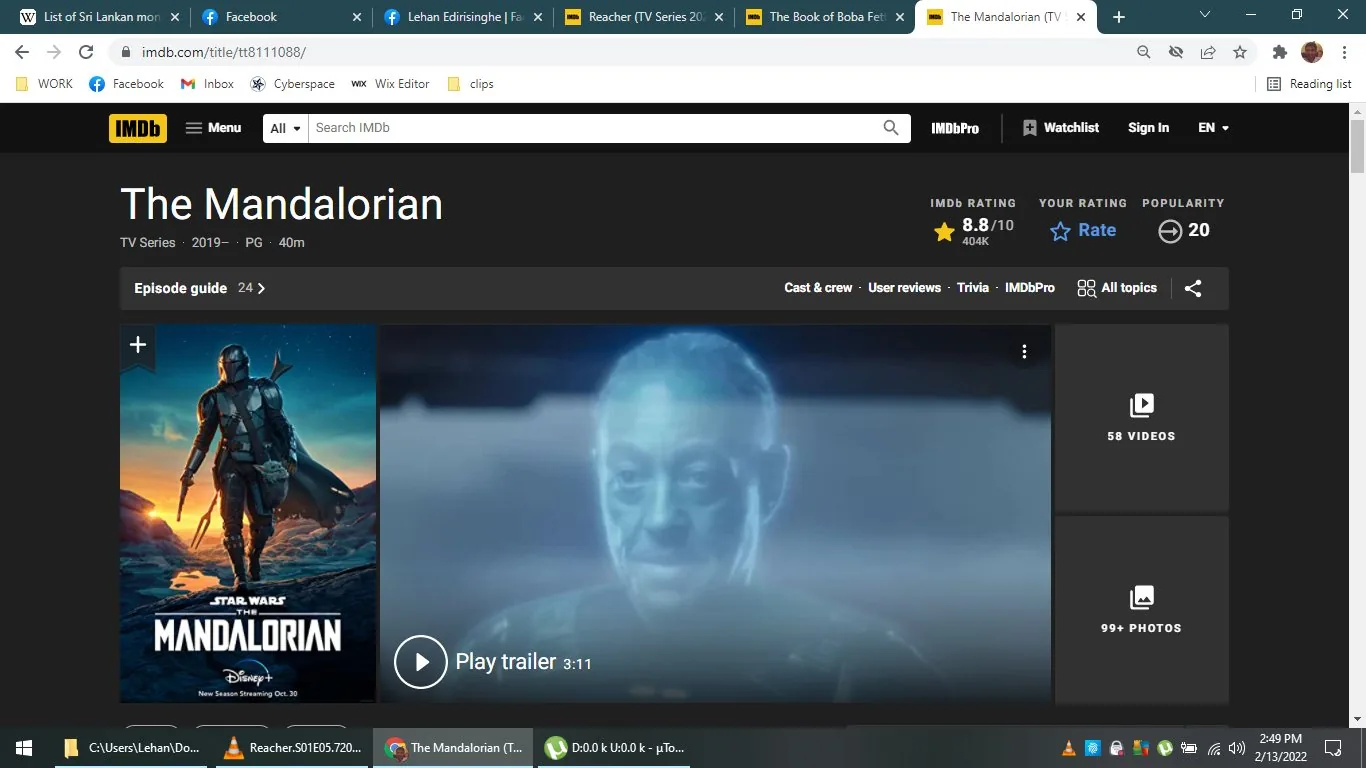Bookmark this page with the star

1239,51
